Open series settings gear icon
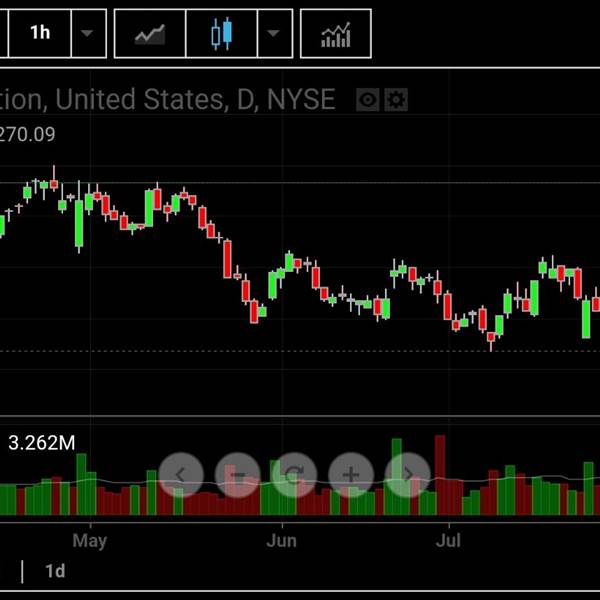This screenshot has height=600, width=600. [x=396, y=100]
